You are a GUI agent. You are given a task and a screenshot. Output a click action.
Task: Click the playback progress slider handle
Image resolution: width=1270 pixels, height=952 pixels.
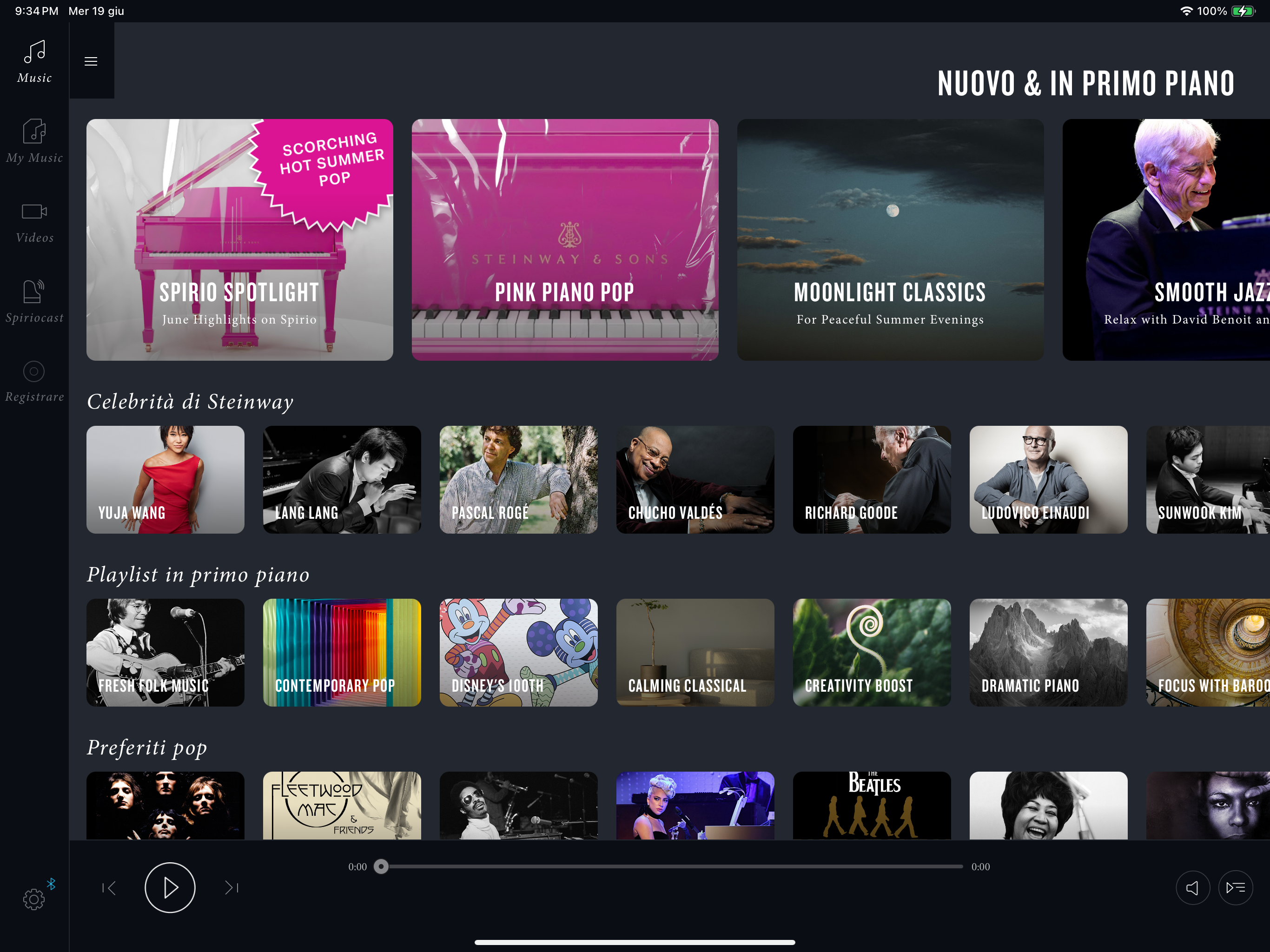[x=381, y=866]
